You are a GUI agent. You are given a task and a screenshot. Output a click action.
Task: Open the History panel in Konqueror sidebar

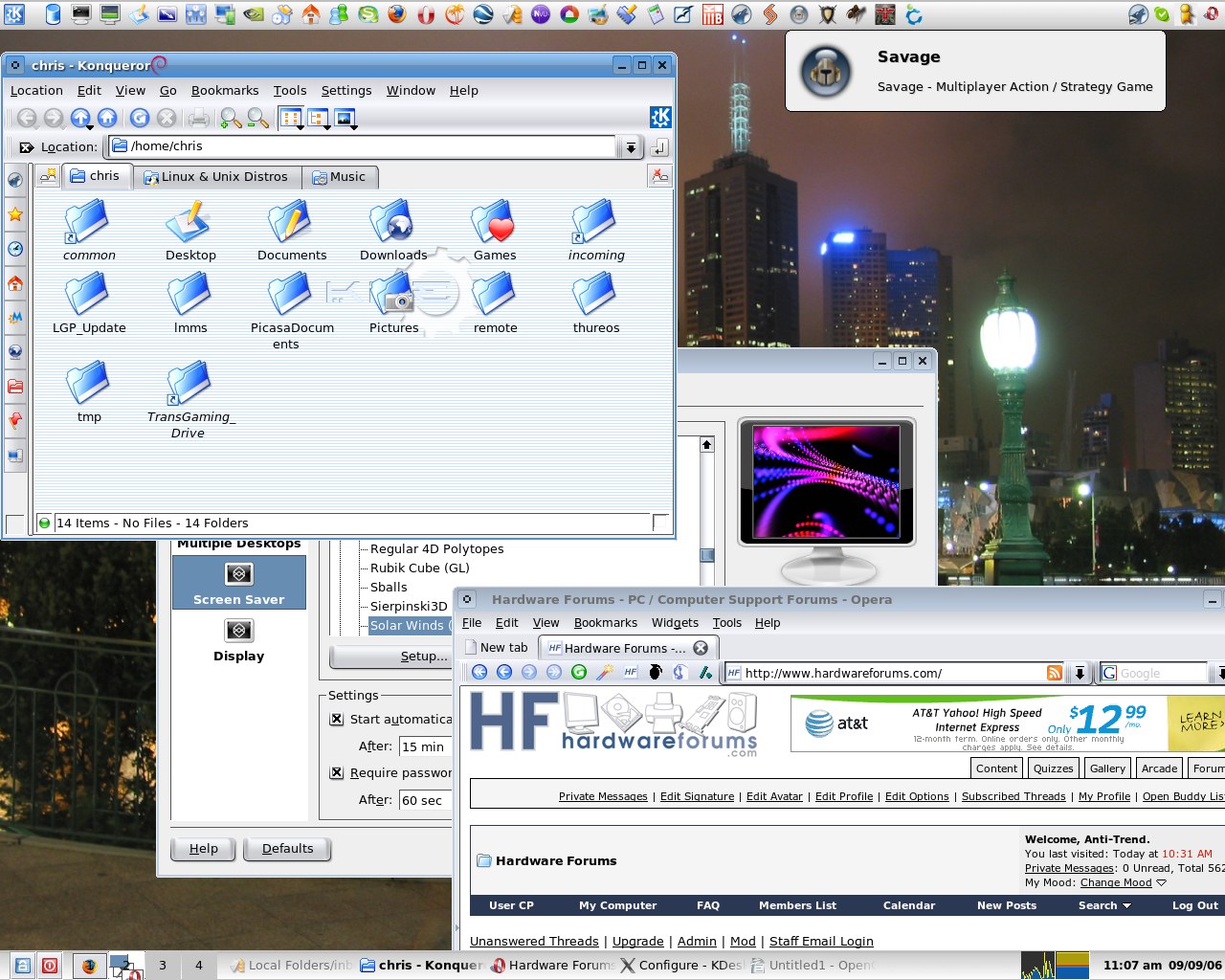(x=15, y=249)
